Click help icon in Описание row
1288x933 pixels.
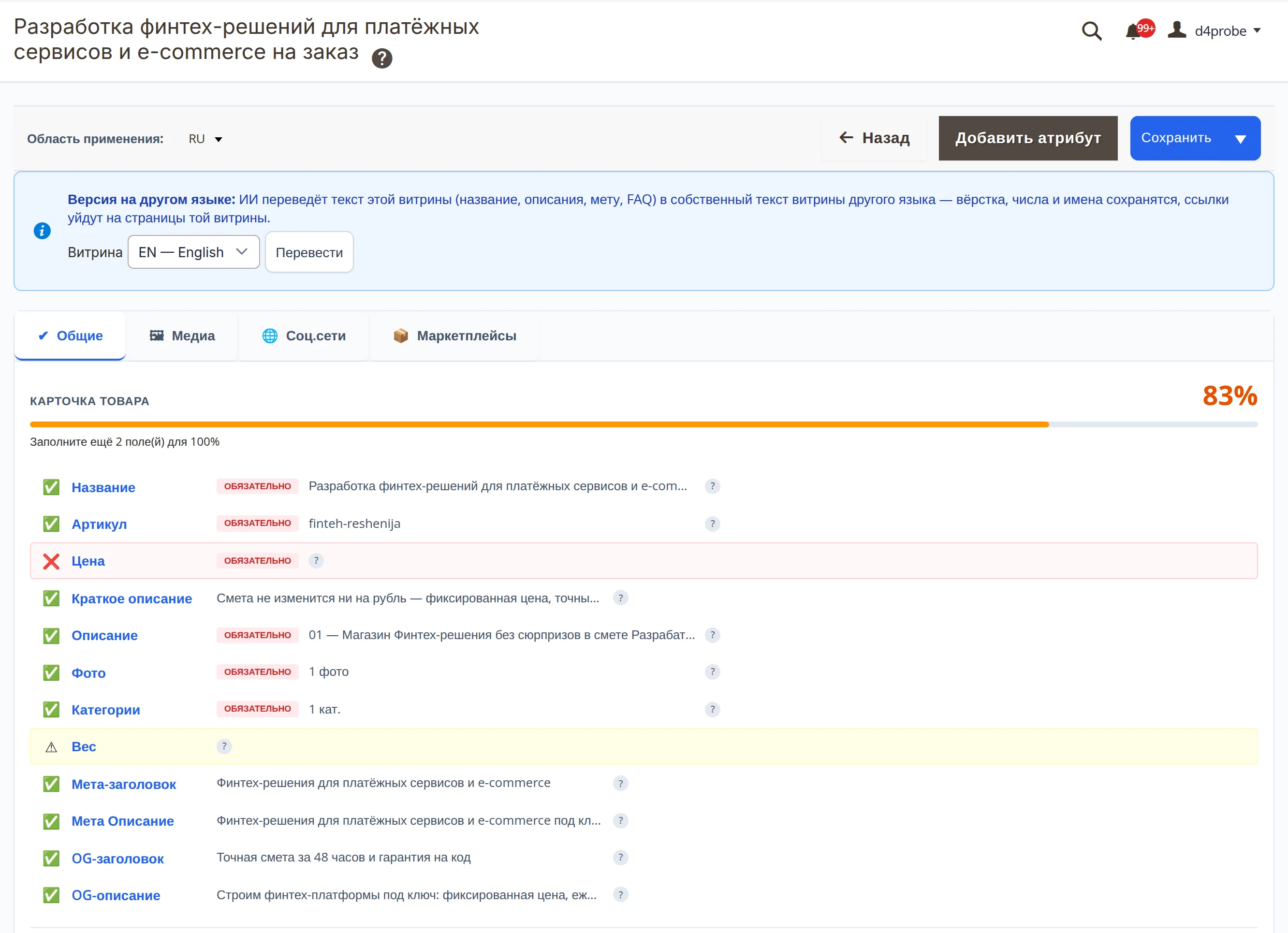pos(712,635)
